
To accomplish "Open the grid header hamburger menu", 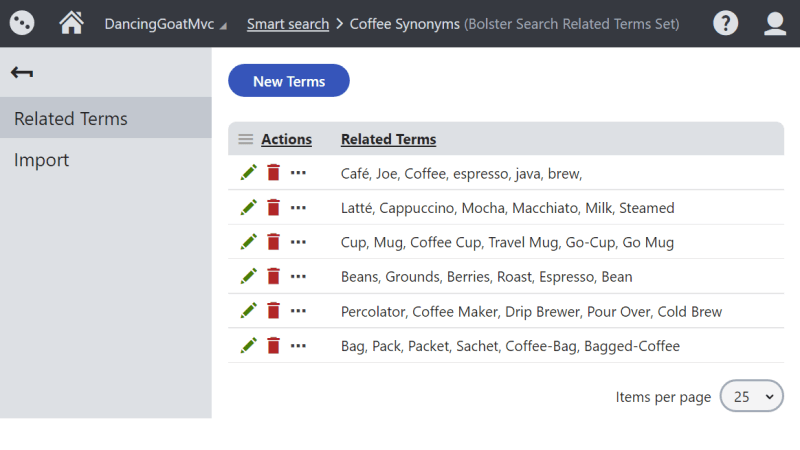I will pyautogui.click(x=245, y=139).
